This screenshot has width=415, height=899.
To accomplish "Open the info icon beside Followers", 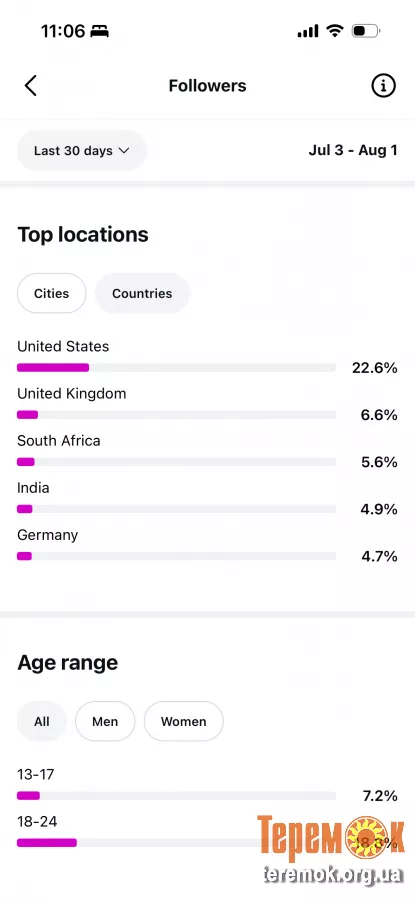I will tap(383, 86).
